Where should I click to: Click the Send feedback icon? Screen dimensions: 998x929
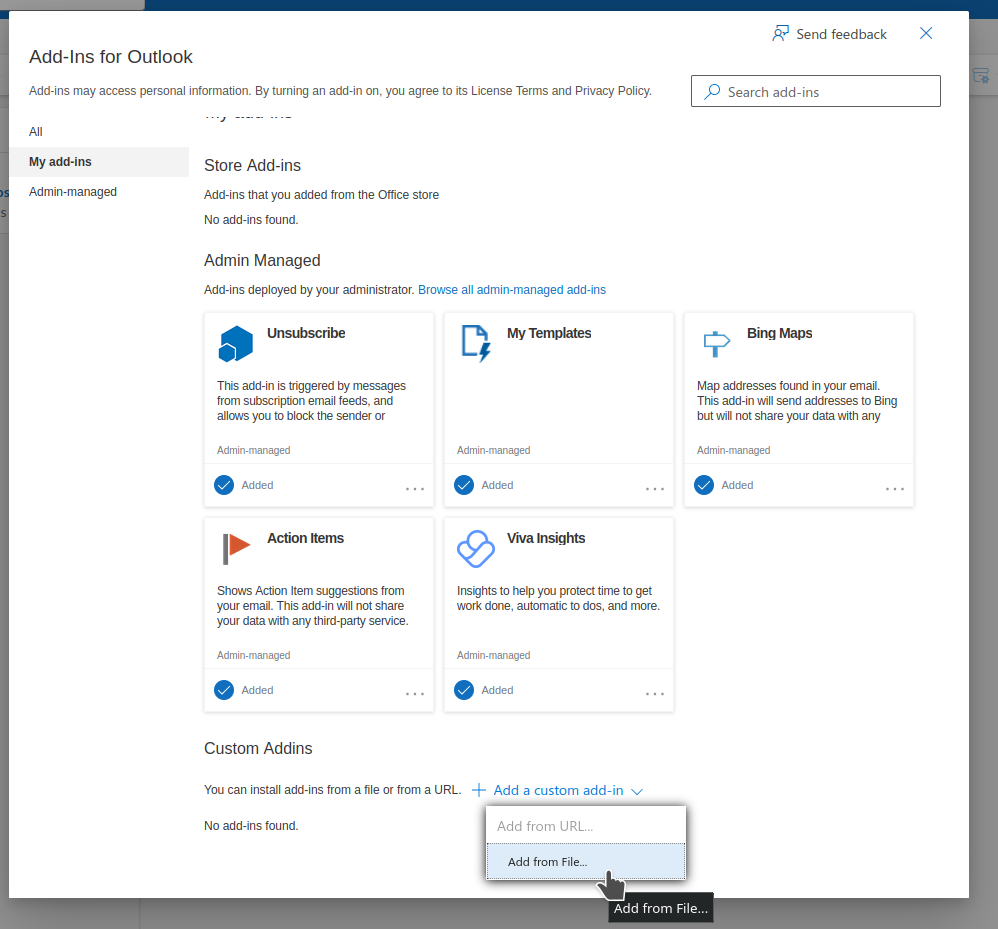779,33
